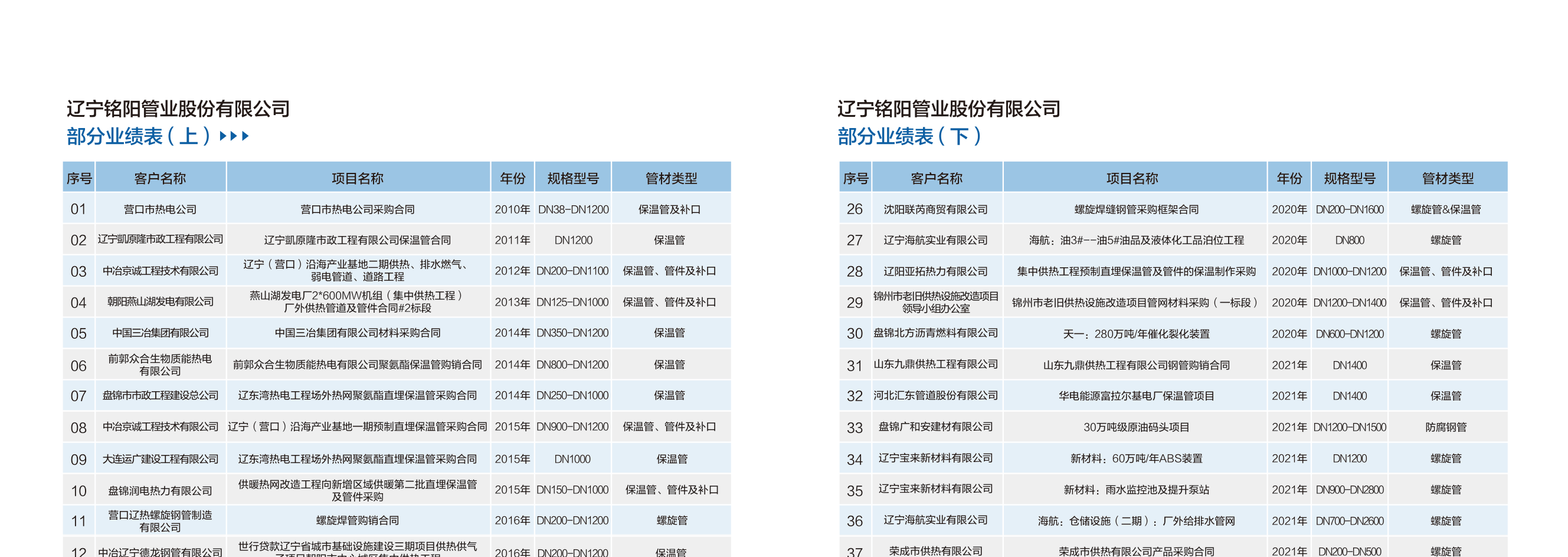
Task: Select customer "朝阳燕山湖发电有限公司"
Action: [160, 302]
